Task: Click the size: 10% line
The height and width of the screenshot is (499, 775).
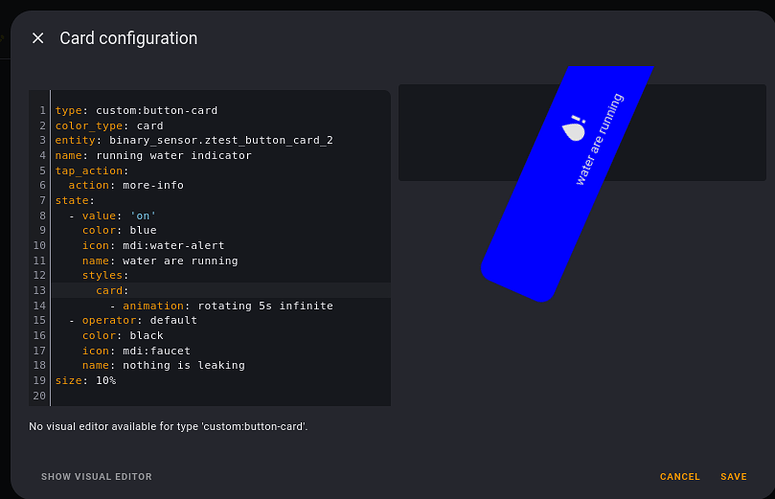Action: tap(86, 380)
